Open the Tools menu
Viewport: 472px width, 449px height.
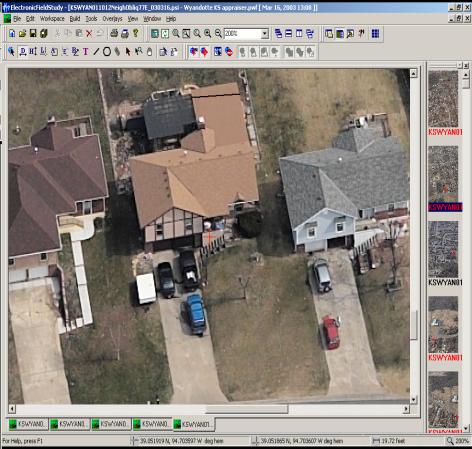coord(91,19)
